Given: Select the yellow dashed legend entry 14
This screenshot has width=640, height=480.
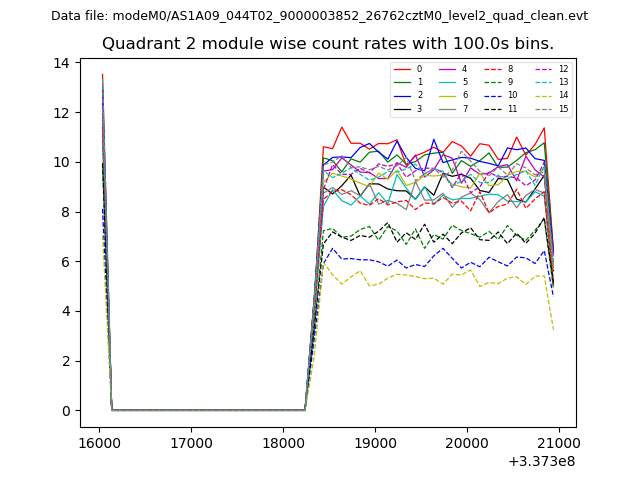Looking at the screenshot, I should [x=550, y=95].
